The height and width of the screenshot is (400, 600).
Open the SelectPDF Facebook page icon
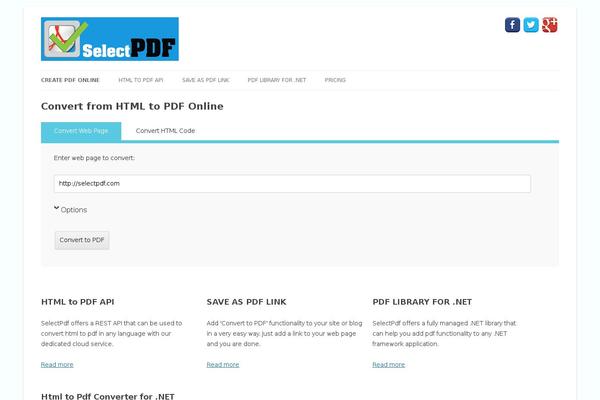point(512,25)
